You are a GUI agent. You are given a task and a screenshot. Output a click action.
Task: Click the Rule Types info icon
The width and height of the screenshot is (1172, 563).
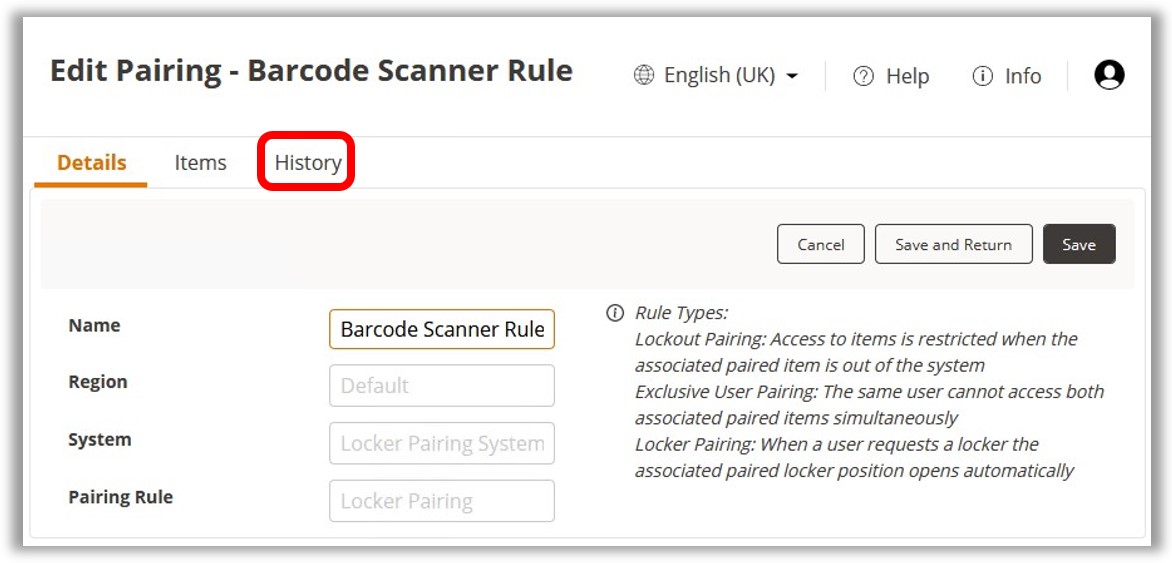tap(615, 313)
